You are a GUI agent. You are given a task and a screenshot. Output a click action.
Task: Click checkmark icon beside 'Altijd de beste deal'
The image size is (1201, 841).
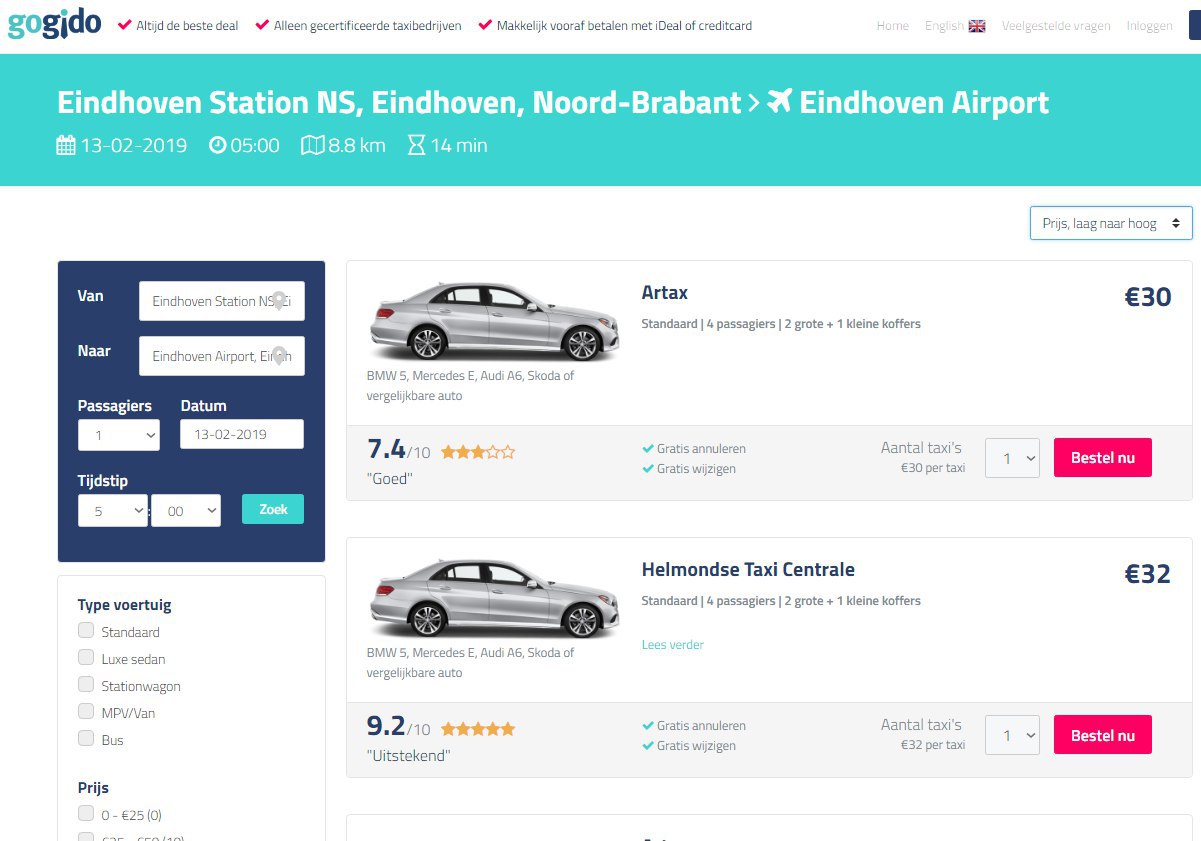[x=125, y=25]
